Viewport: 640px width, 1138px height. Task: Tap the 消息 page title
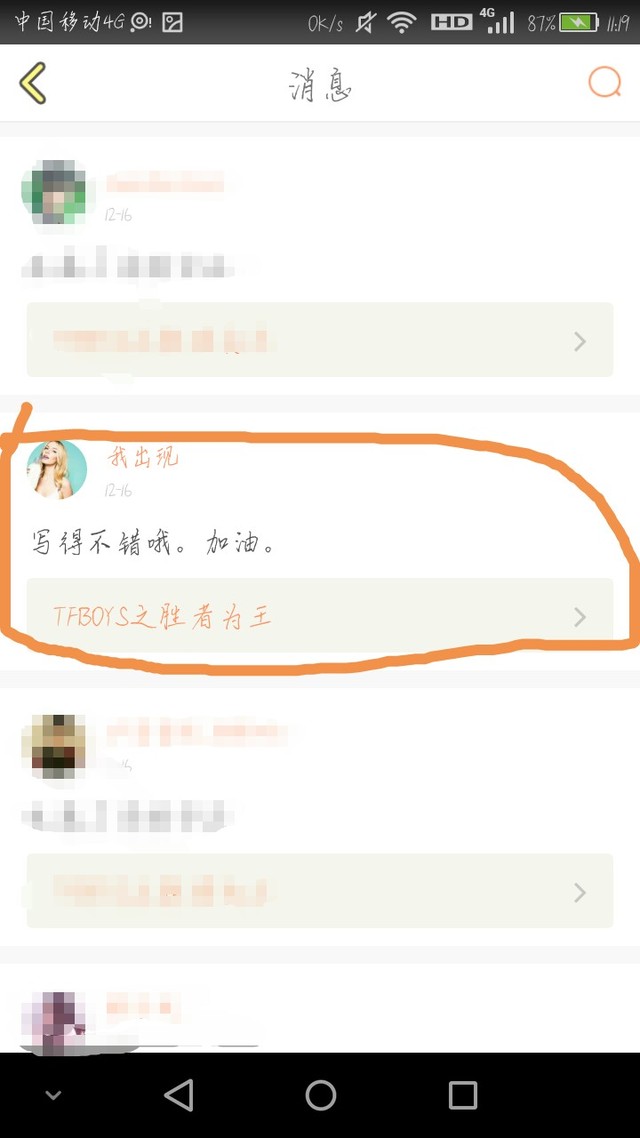320,86
